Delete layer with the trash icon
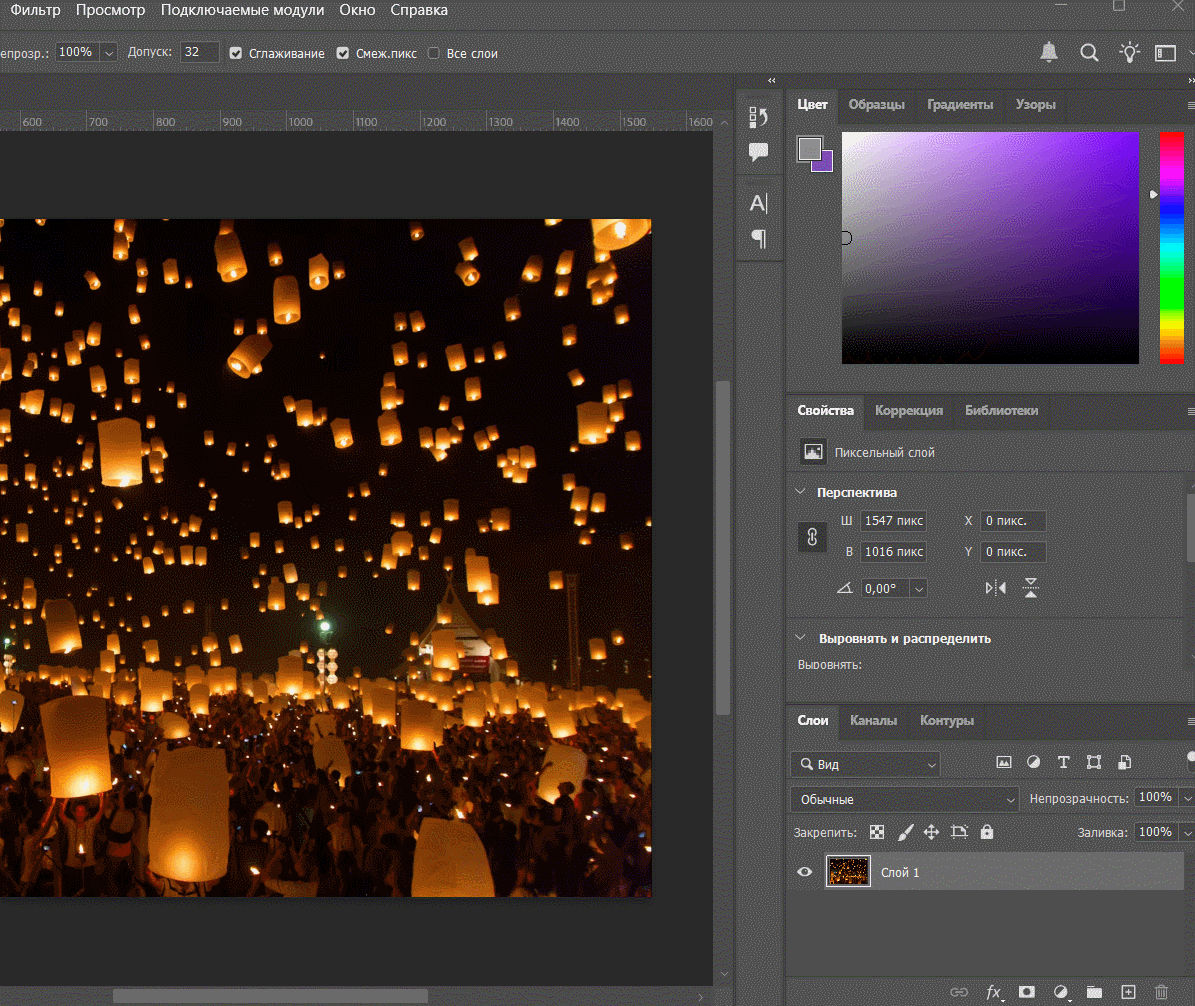Screen dimensions: 1195x1006 (1161, 992)
